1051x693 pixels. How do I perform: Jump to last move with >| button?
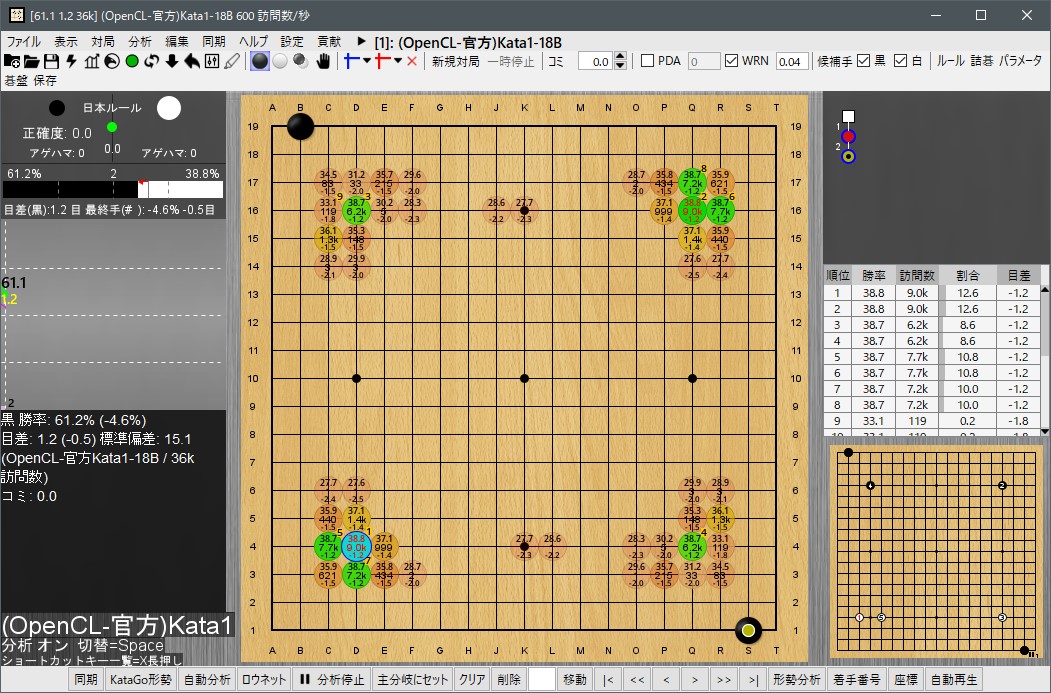click(x=753, y=679)
